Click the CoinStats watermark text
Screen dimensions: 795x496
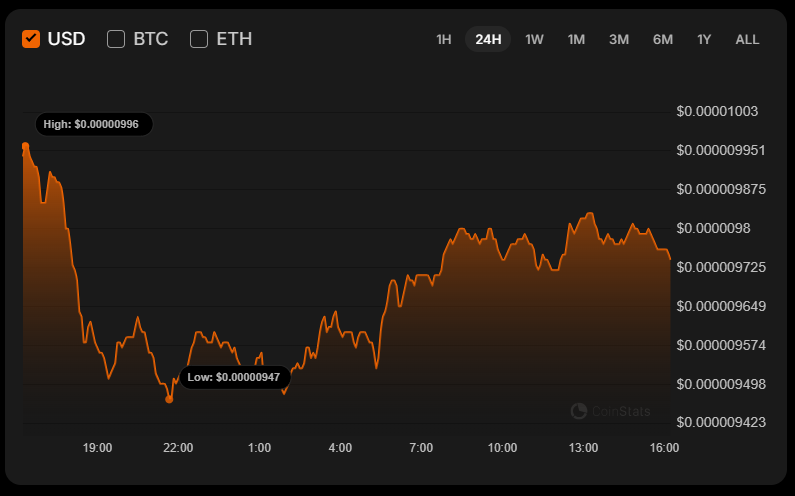[x=621, y=411]
